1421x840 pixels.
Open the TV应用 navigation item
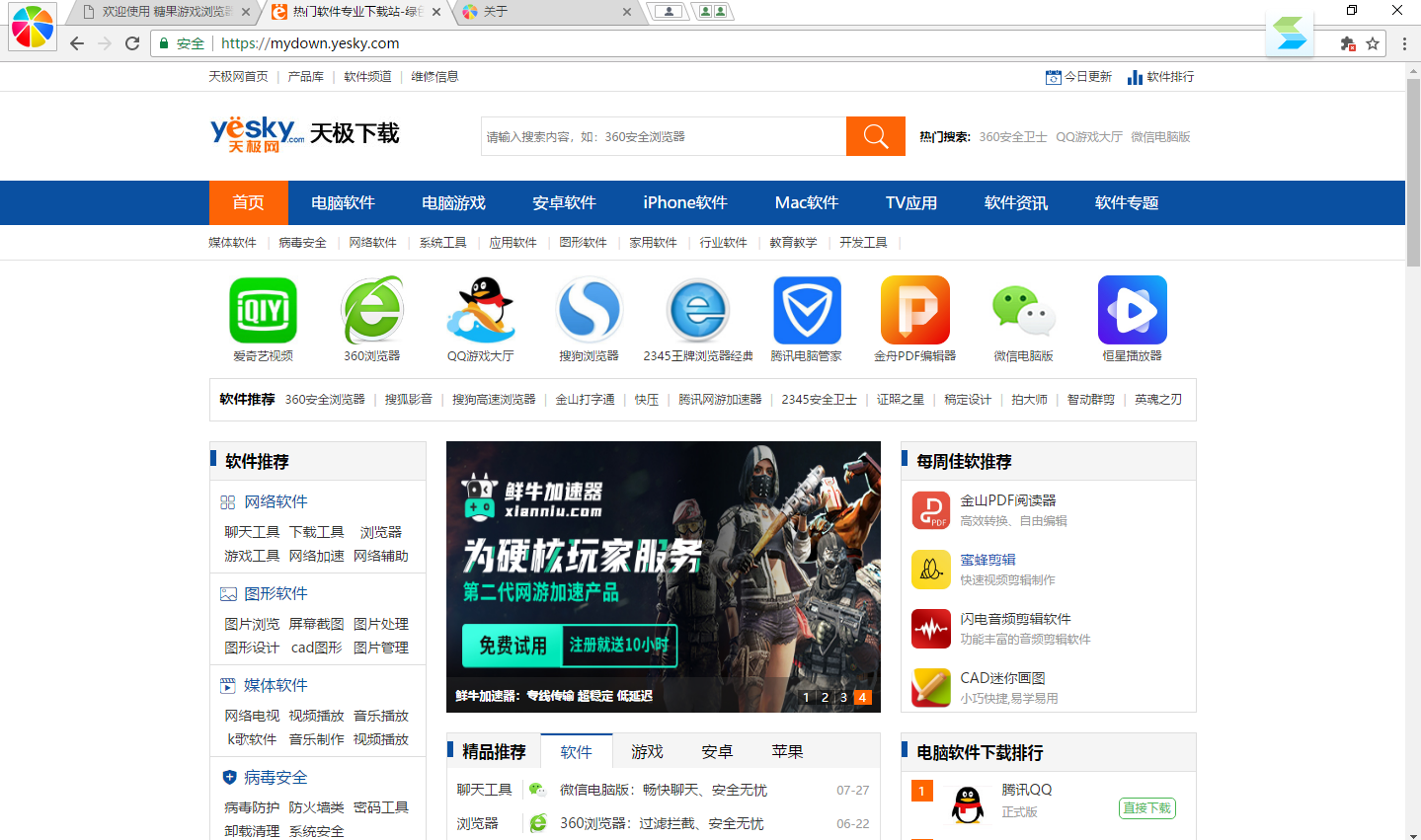(911, 202)
